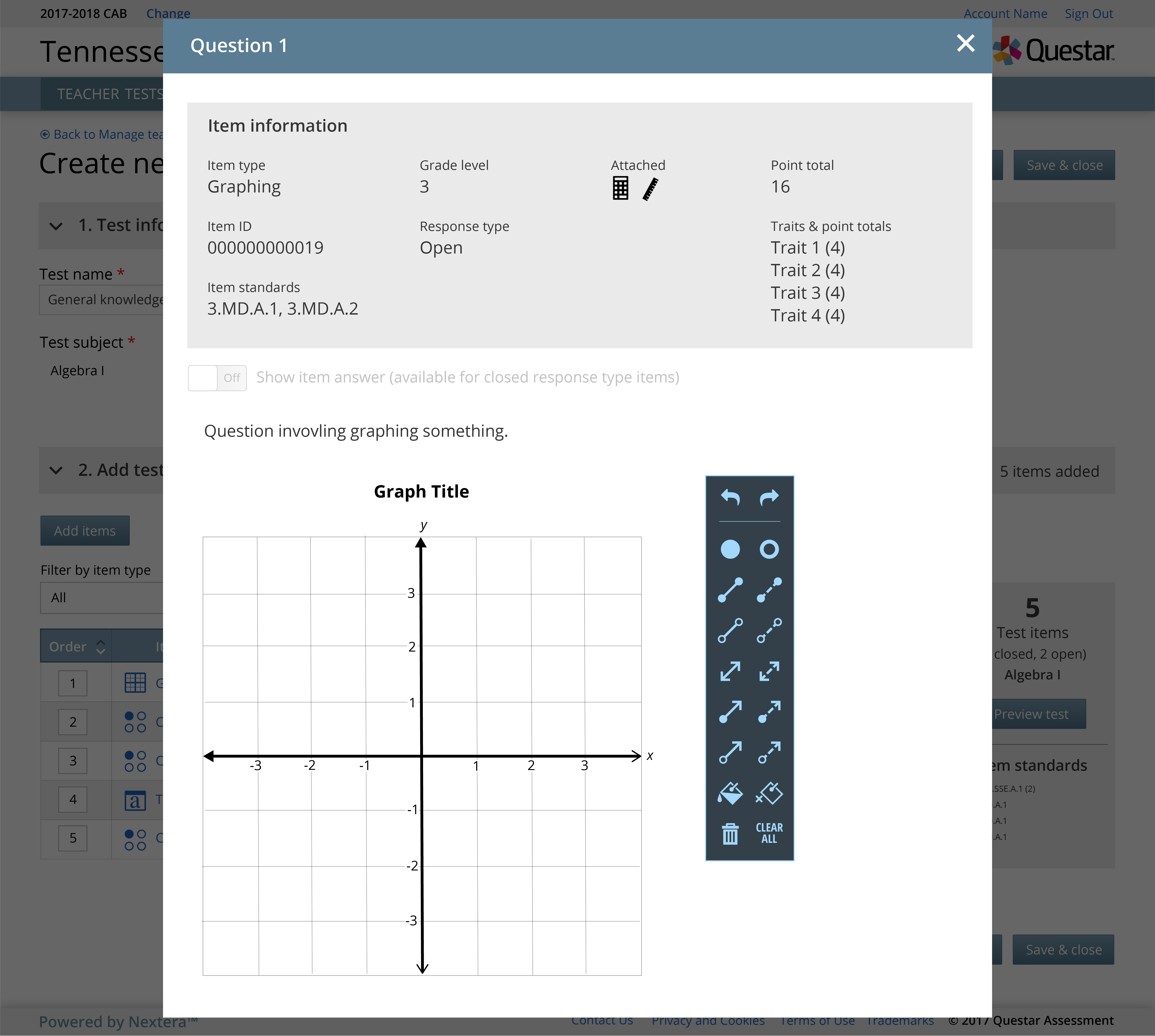Click the order field showing 2
The height and width of the screenshot is (1036, 1155).
[x=73, y=722]
